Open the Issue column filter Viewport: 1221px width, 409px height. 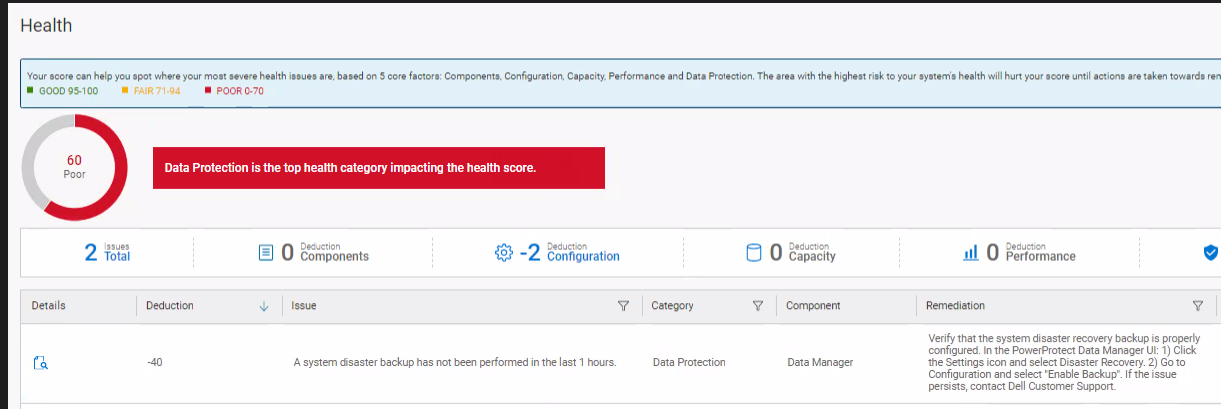[623, 306]
